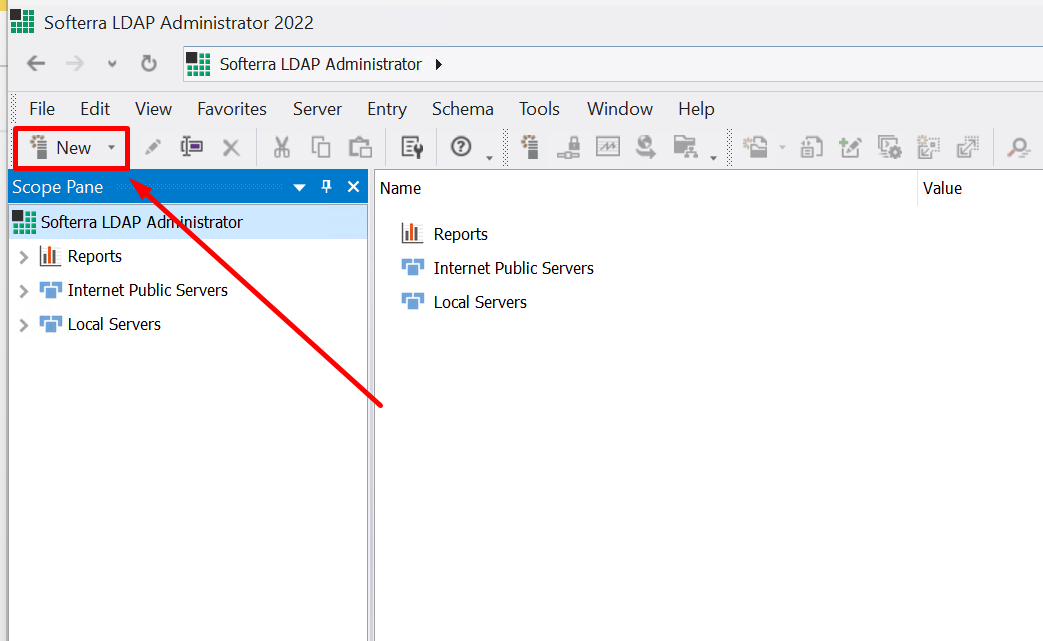The height and width of the screenshot is (641, 1043).
Task: Open the Schema menu
Action: [x=462, y=109]
